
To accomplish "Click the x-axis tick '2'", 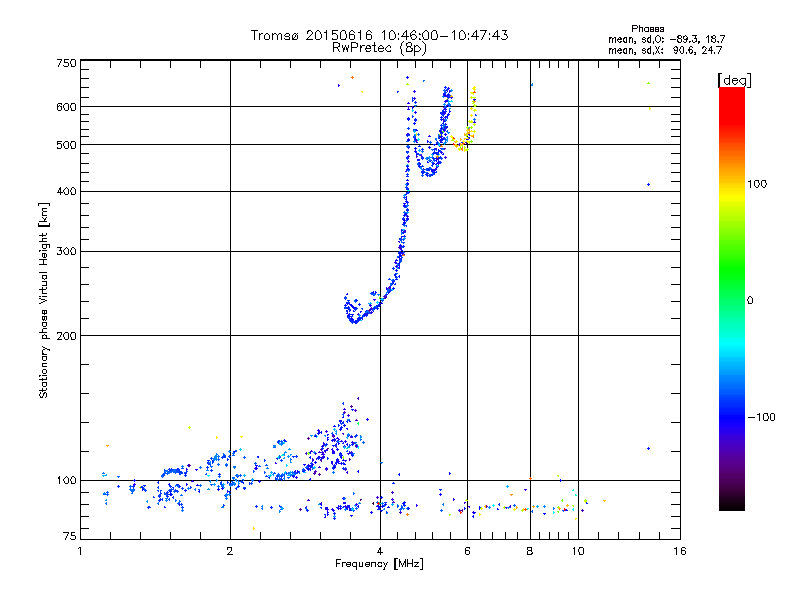I will click(x=230, y=551).
